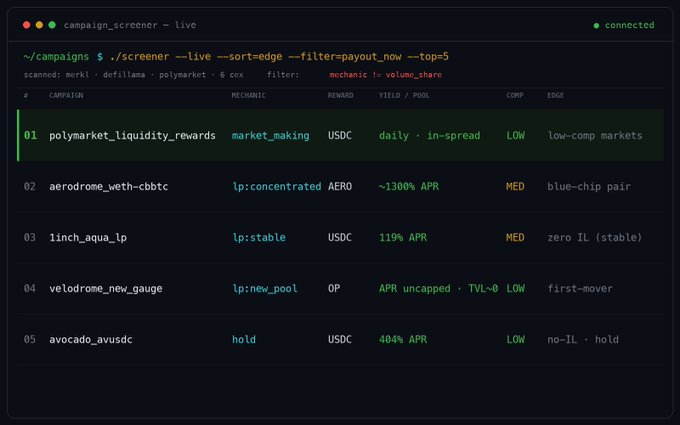Click row number 01
The image size is (680, 425).
[30, 135]
